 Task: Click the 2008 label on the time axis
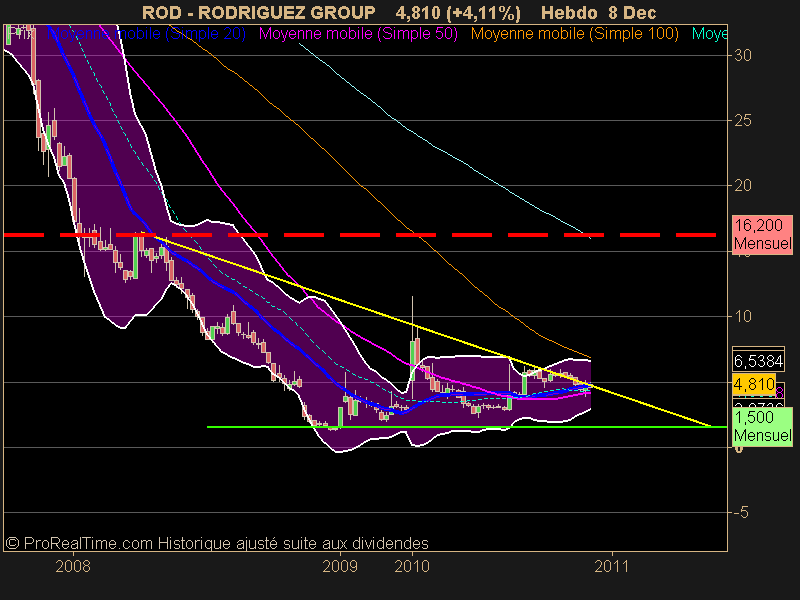click(73, 566)
